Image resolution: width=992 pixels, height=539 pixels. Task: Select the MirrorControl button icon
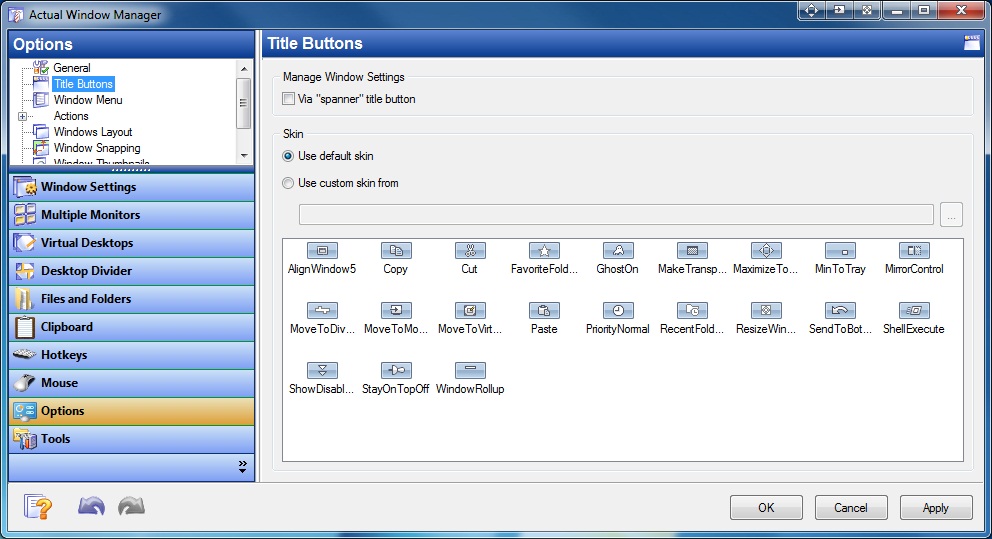[x=914, y=251]
